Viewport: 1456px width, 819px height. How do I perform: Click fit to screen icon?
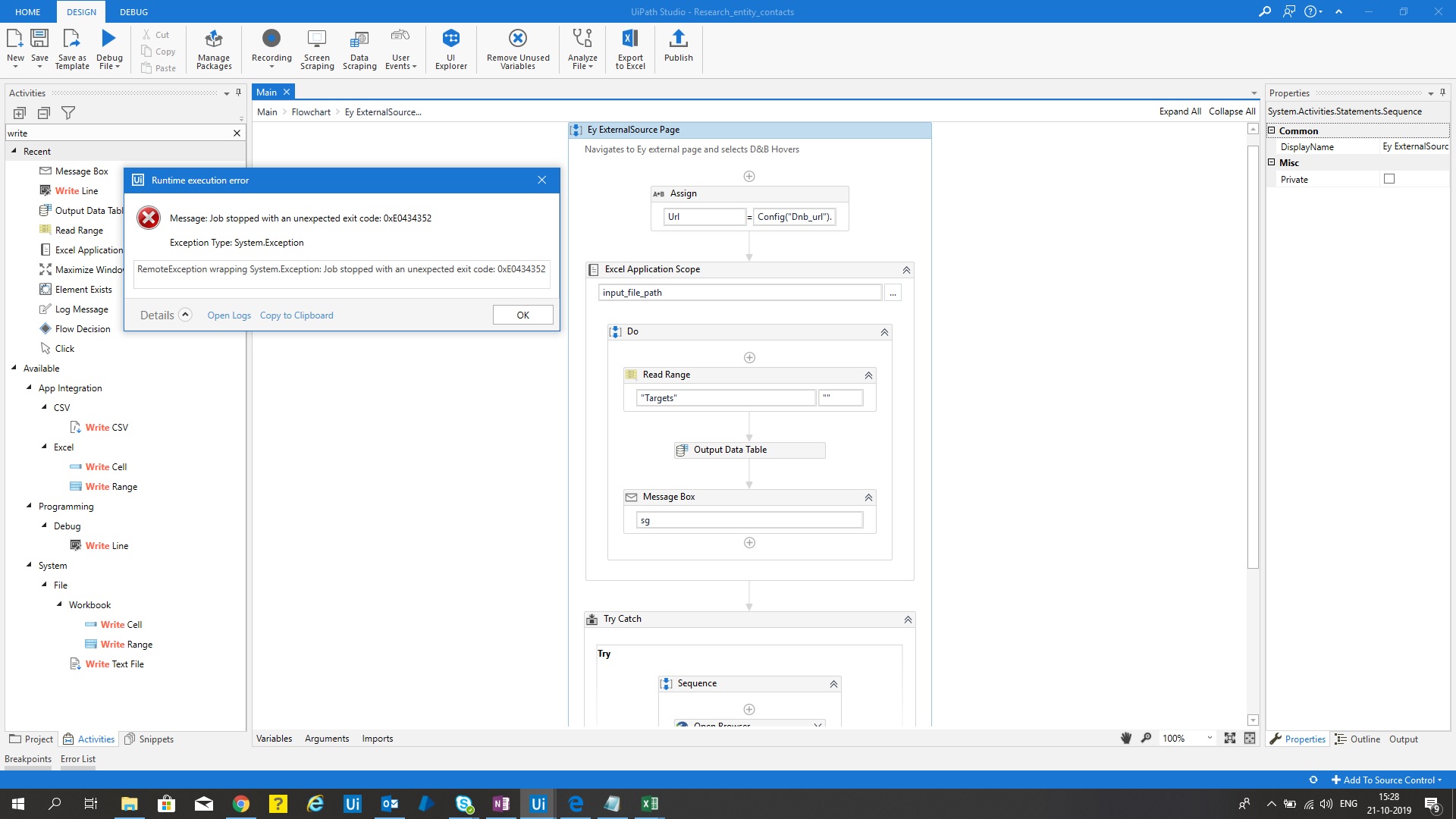(x=1230, y=738)
